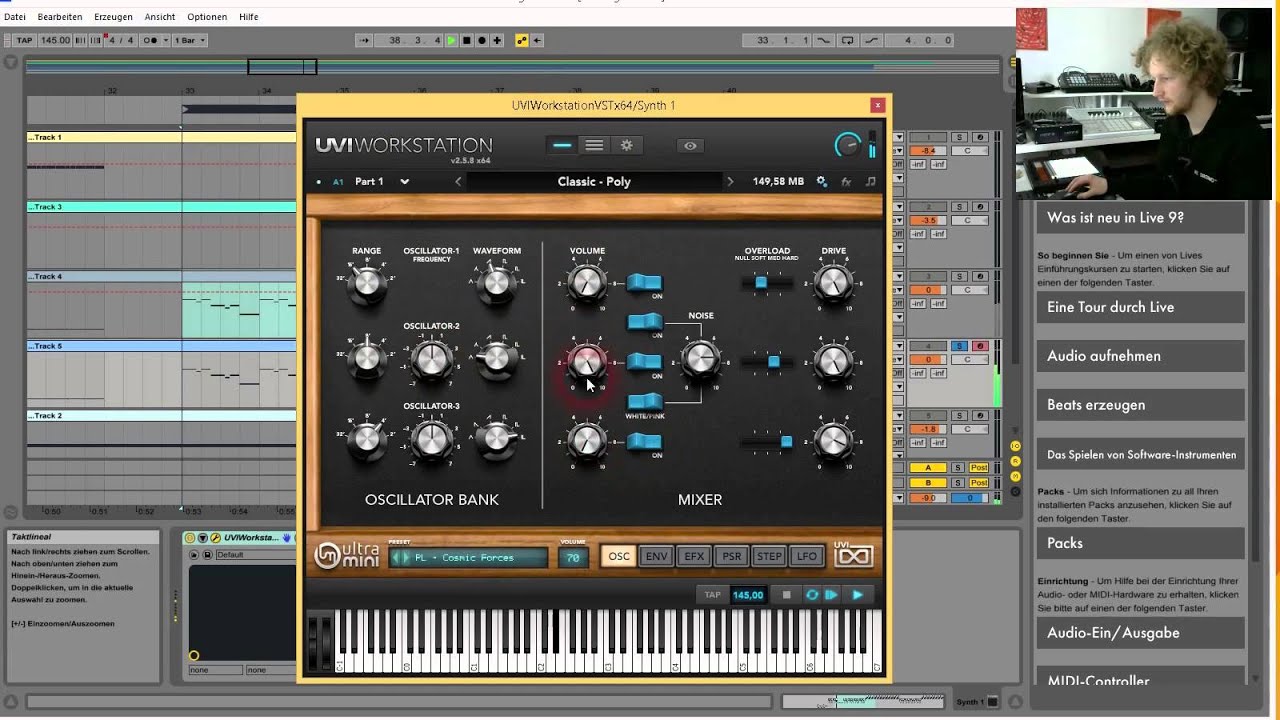Image resolution: width=1280 pixels, height=720 pixels.
Task: Open 'Audio aufnehmen' lesson
Action: [x=1141, y=356]
